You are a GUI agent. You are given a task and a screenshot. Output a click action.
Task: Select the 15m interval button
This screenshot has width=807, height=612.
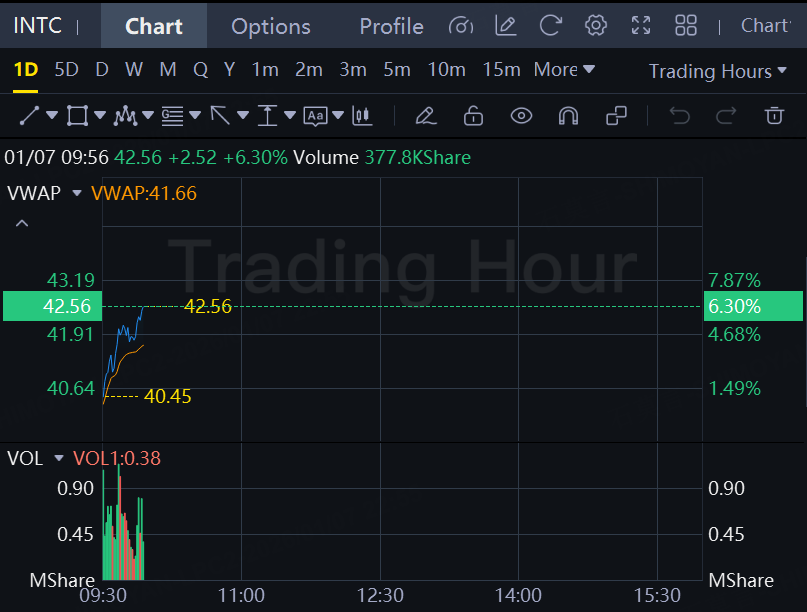(x=501, y=69)
